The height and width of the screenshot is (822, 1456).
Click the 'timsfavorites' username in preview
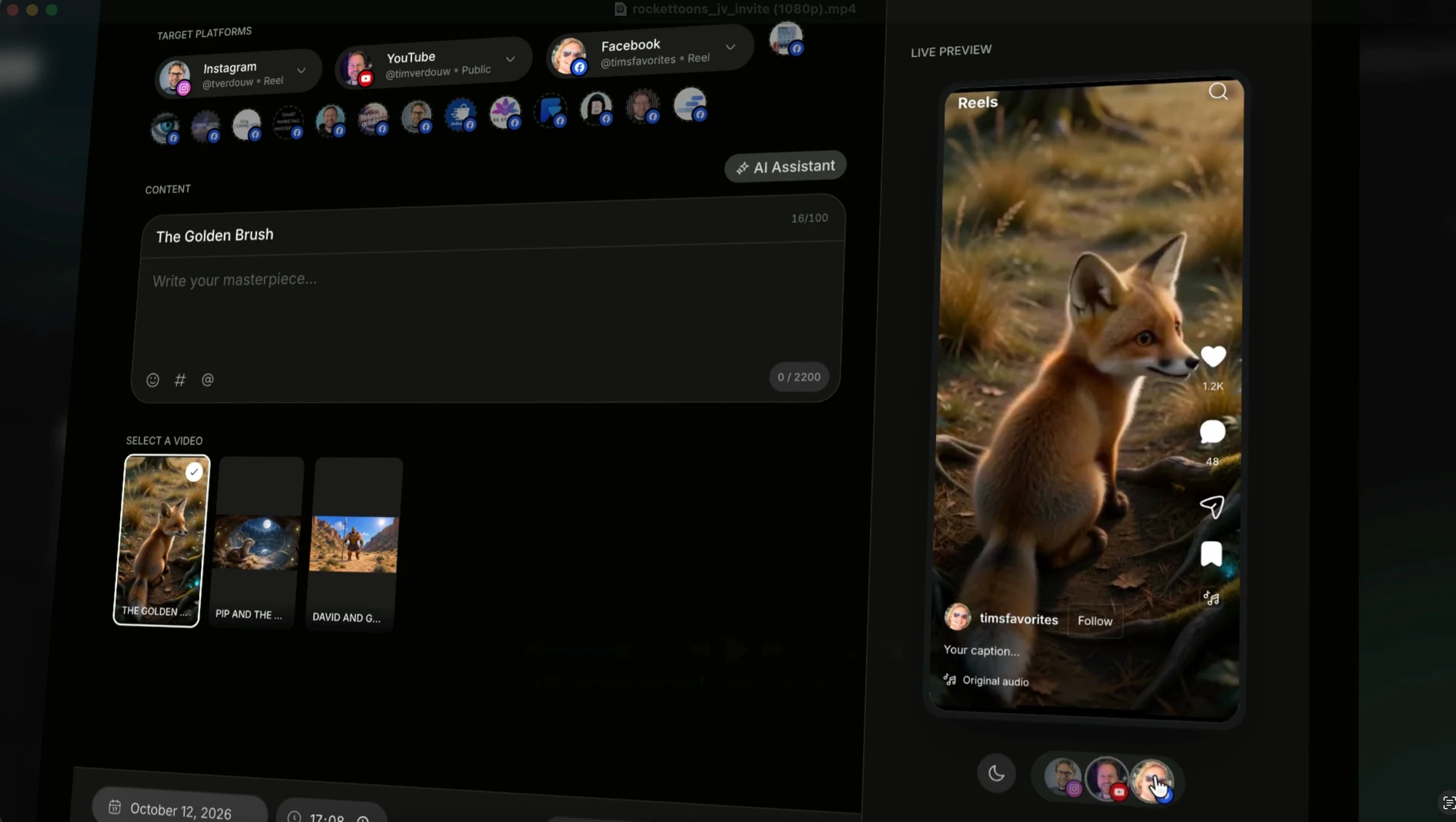coord(1018,619)
